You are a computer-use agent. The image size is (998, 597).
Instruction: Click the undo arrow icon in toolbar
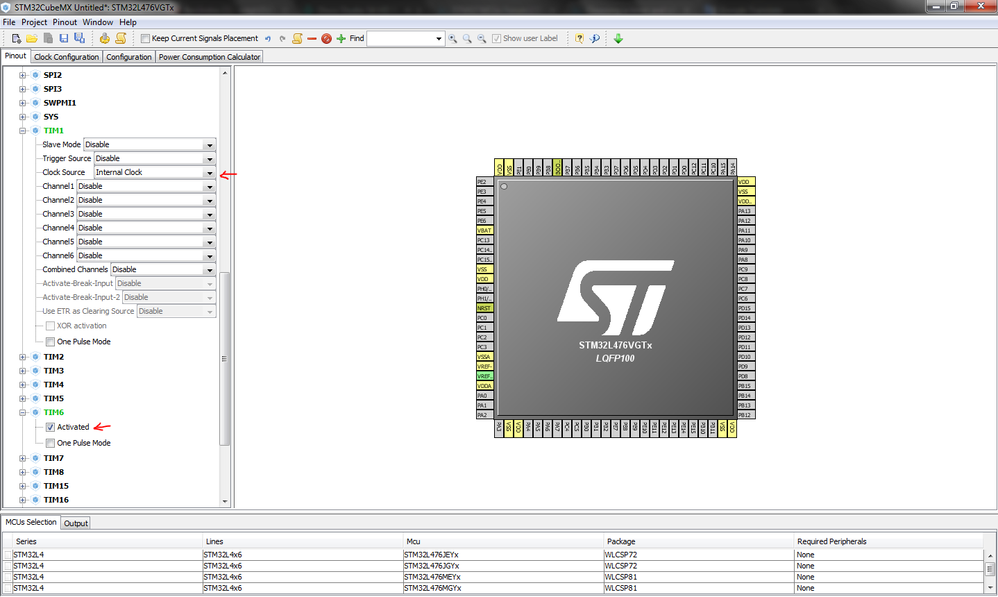(268, 39)
